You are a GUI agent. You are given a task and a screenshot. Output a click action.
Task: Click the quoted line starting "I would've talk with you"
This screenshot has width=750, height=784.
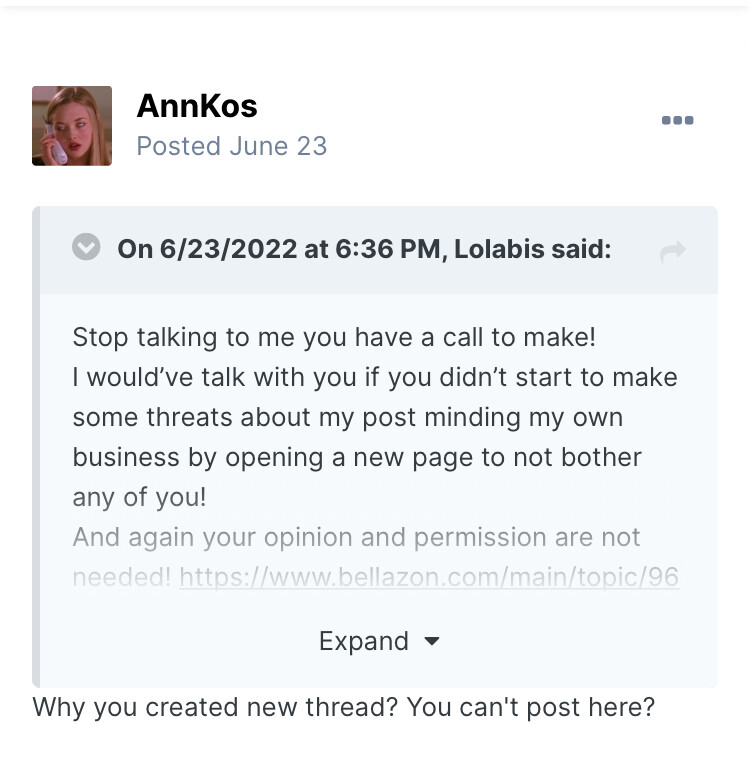point(374,376)
